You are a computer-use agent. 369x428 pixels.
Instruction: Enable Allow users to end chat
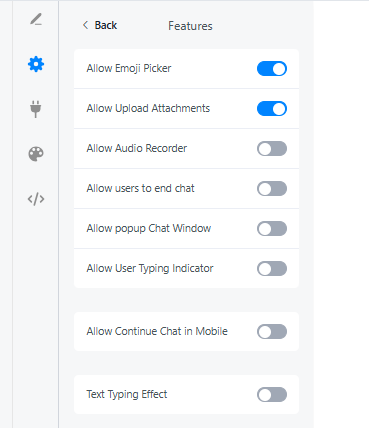272,189
